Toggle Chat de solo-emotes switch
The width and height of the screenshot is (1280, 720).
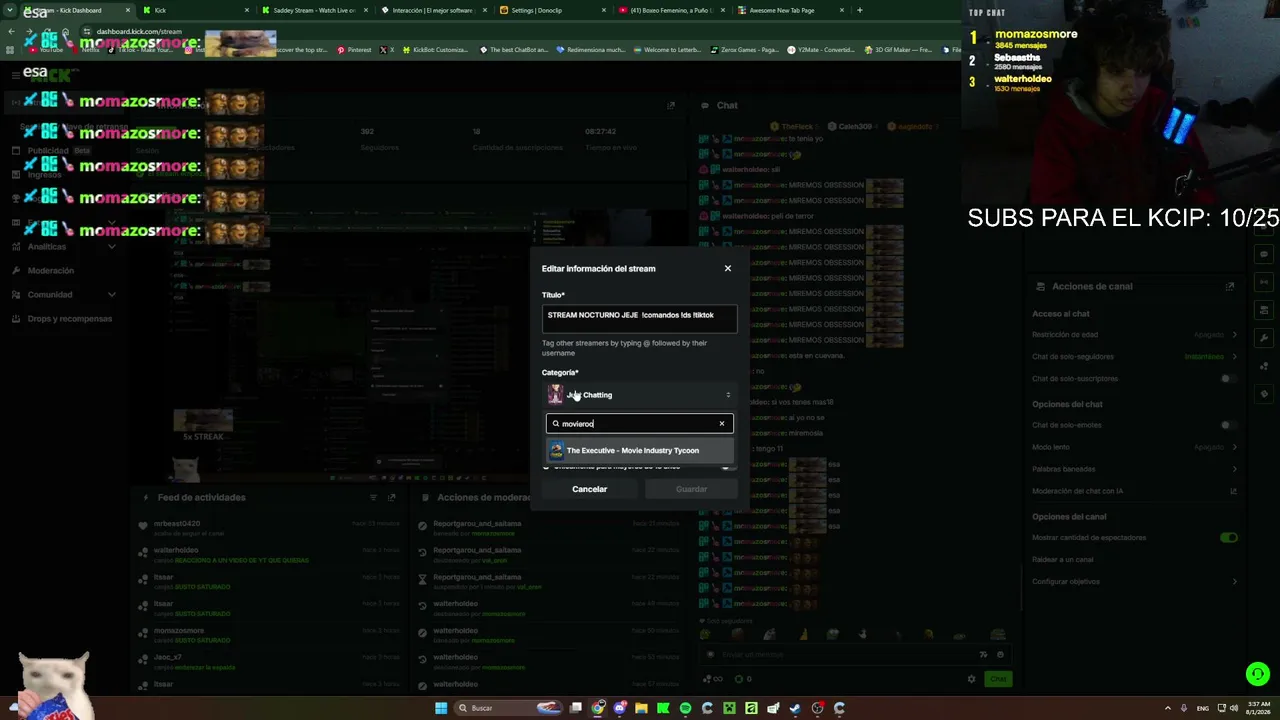1229,425
